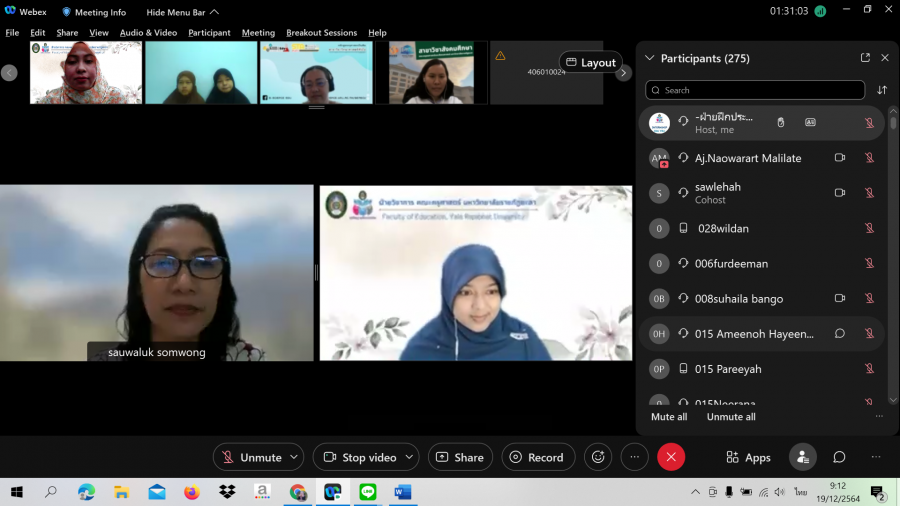Open the Breakout Sessions menu
Screen dimensions: 900x506
(321, 33)
